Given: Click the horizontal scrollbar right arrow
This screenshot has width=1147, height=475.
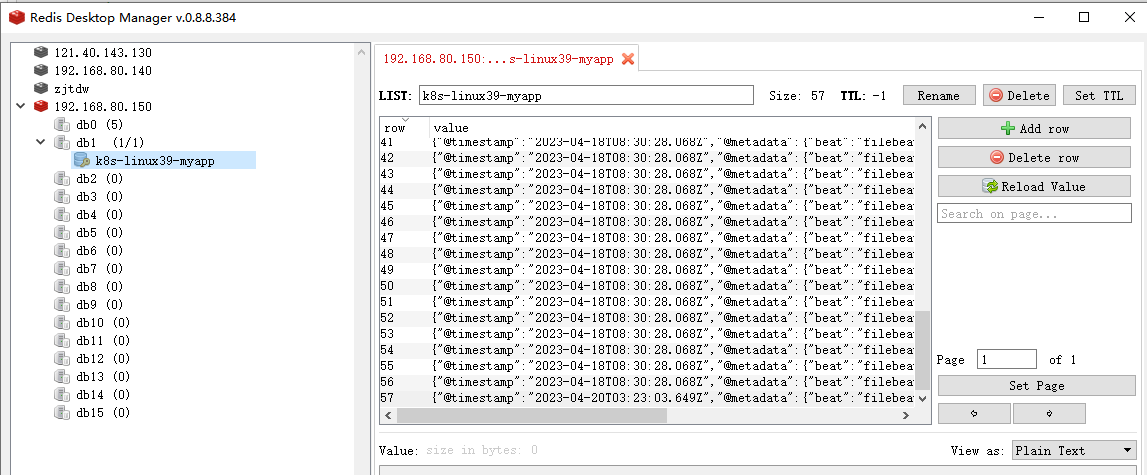Looking at the screenshot, I should click(x=905, y=415).
